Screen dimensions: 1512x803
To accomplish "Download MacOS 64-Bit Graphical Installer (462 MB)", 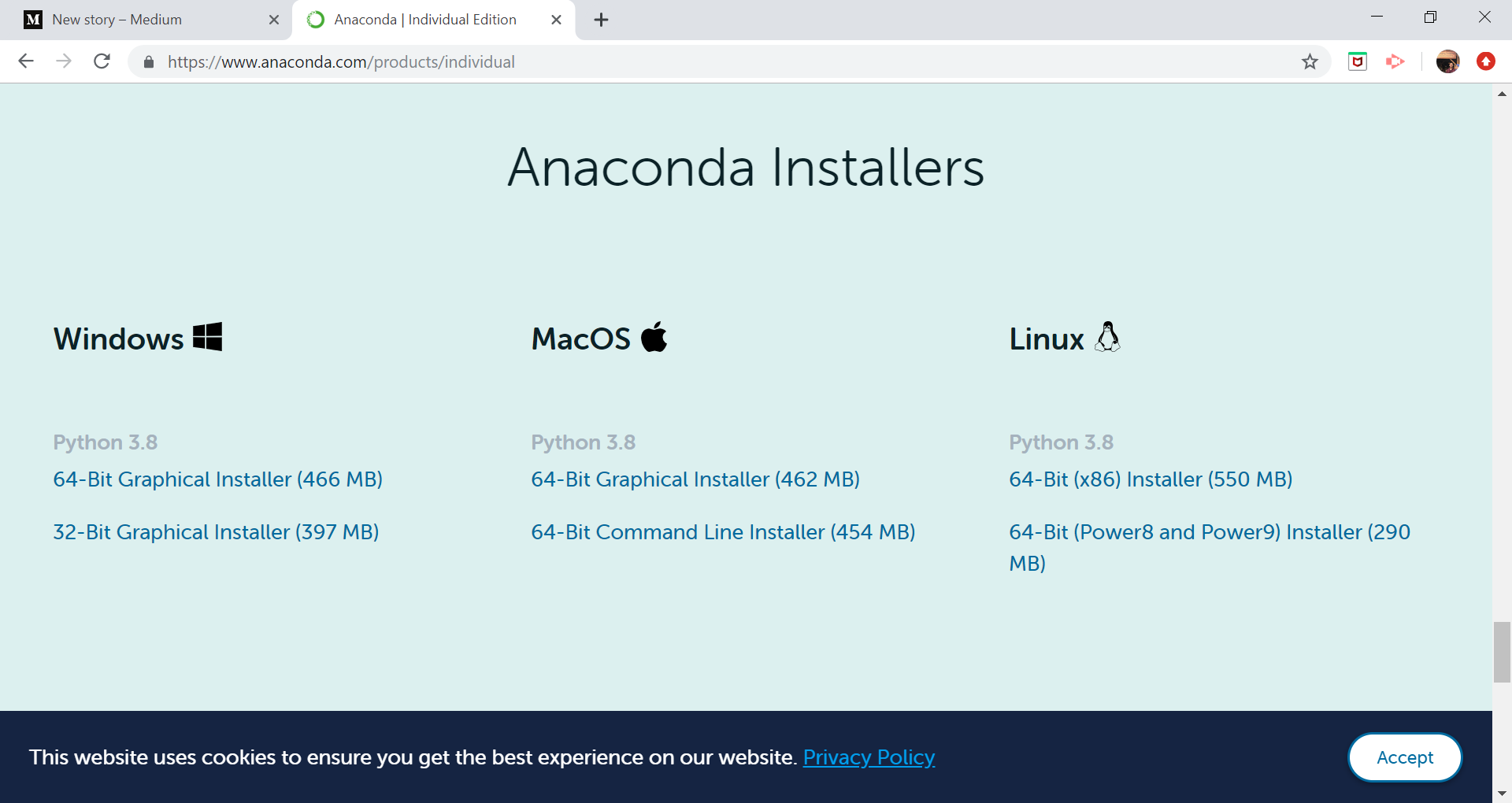I will [x=695, y=479].
